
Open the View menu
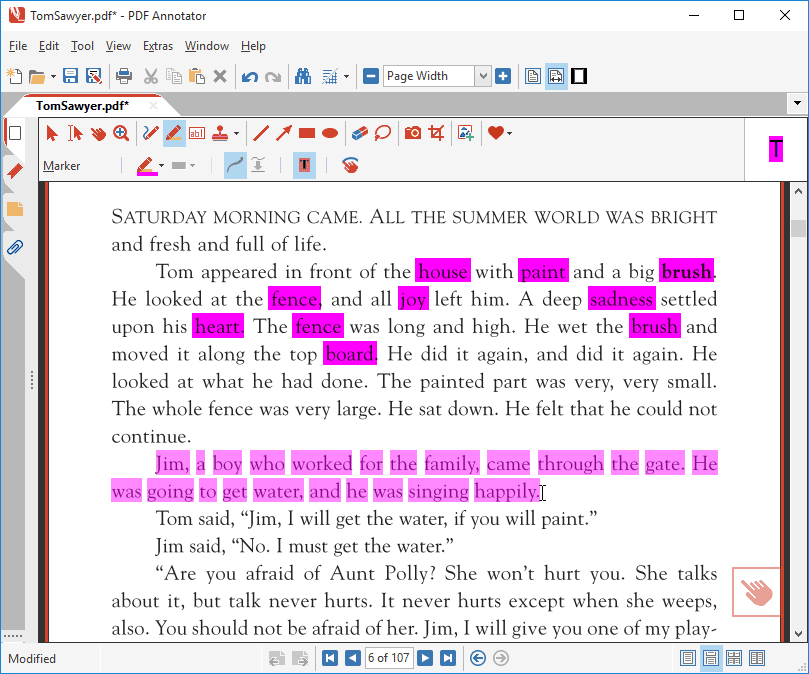(x=118, y=46)
